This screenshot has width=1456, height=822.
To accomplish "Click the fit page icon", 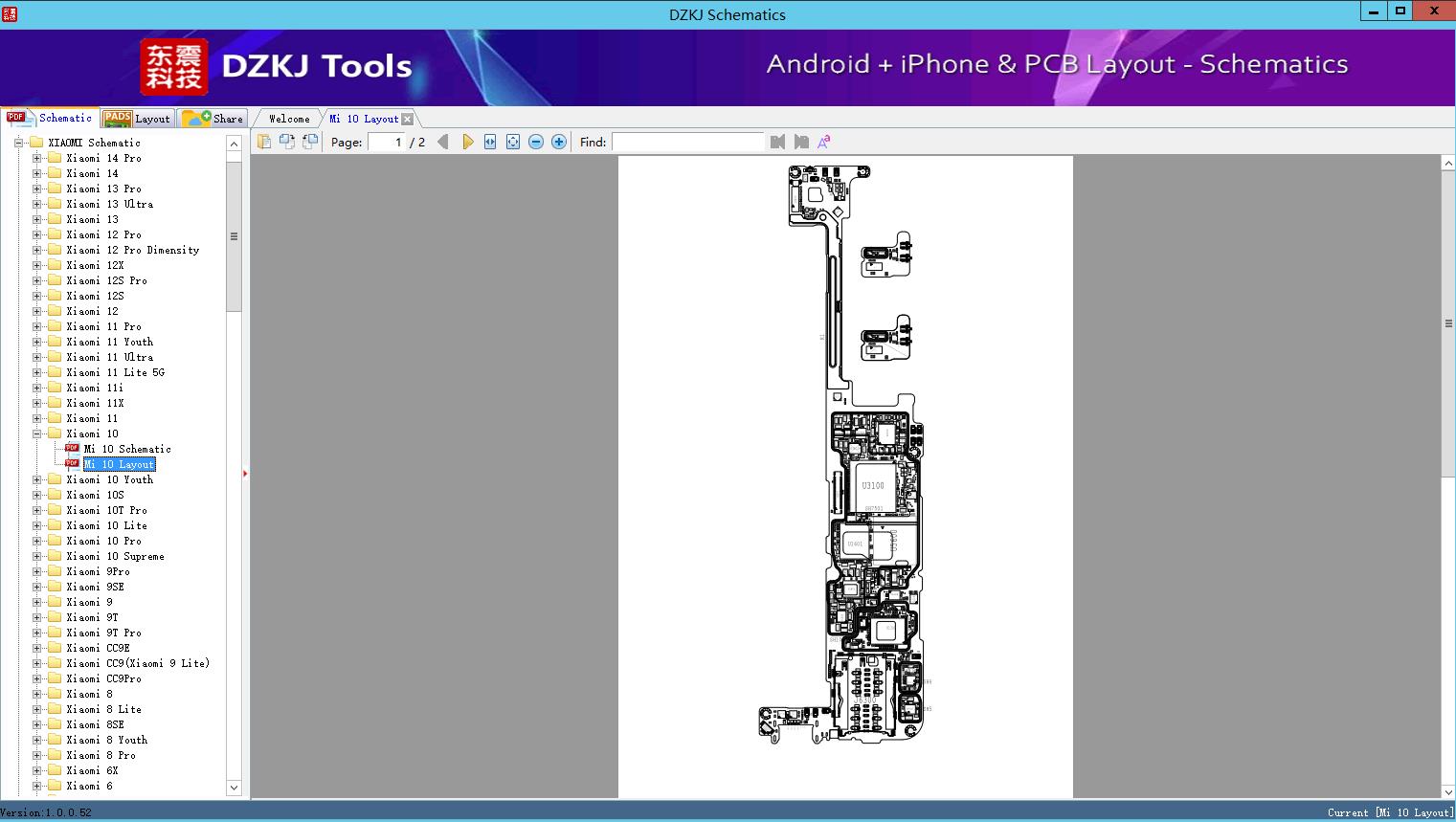I will point(513,142).
